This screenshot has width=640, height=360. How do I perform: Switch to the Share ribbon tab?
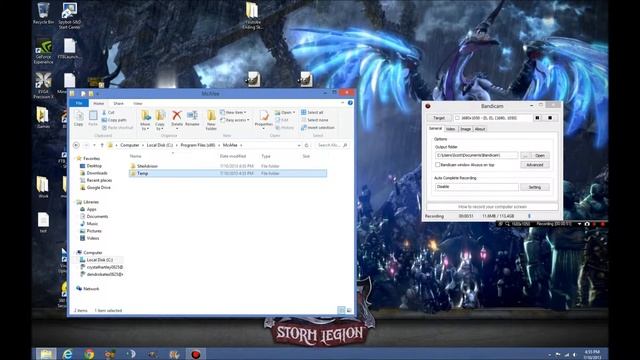tap(118, 103)
